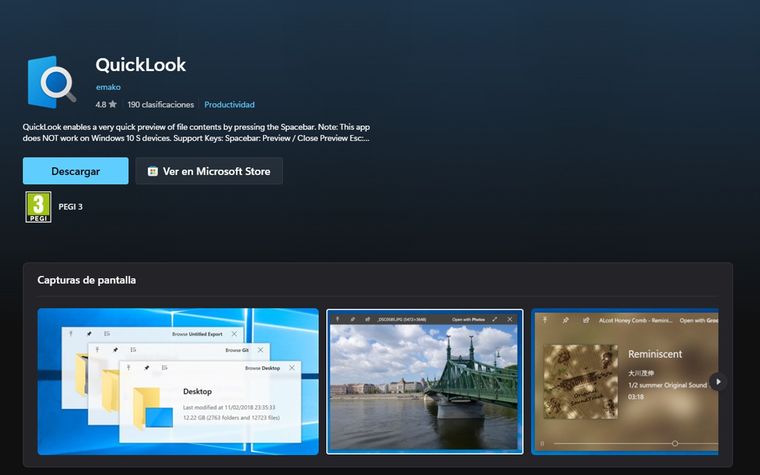Click the pin icon in Browse Desktop preview
Image resolution: width=760 pixels, height=475 pixels.
point(146,368)
